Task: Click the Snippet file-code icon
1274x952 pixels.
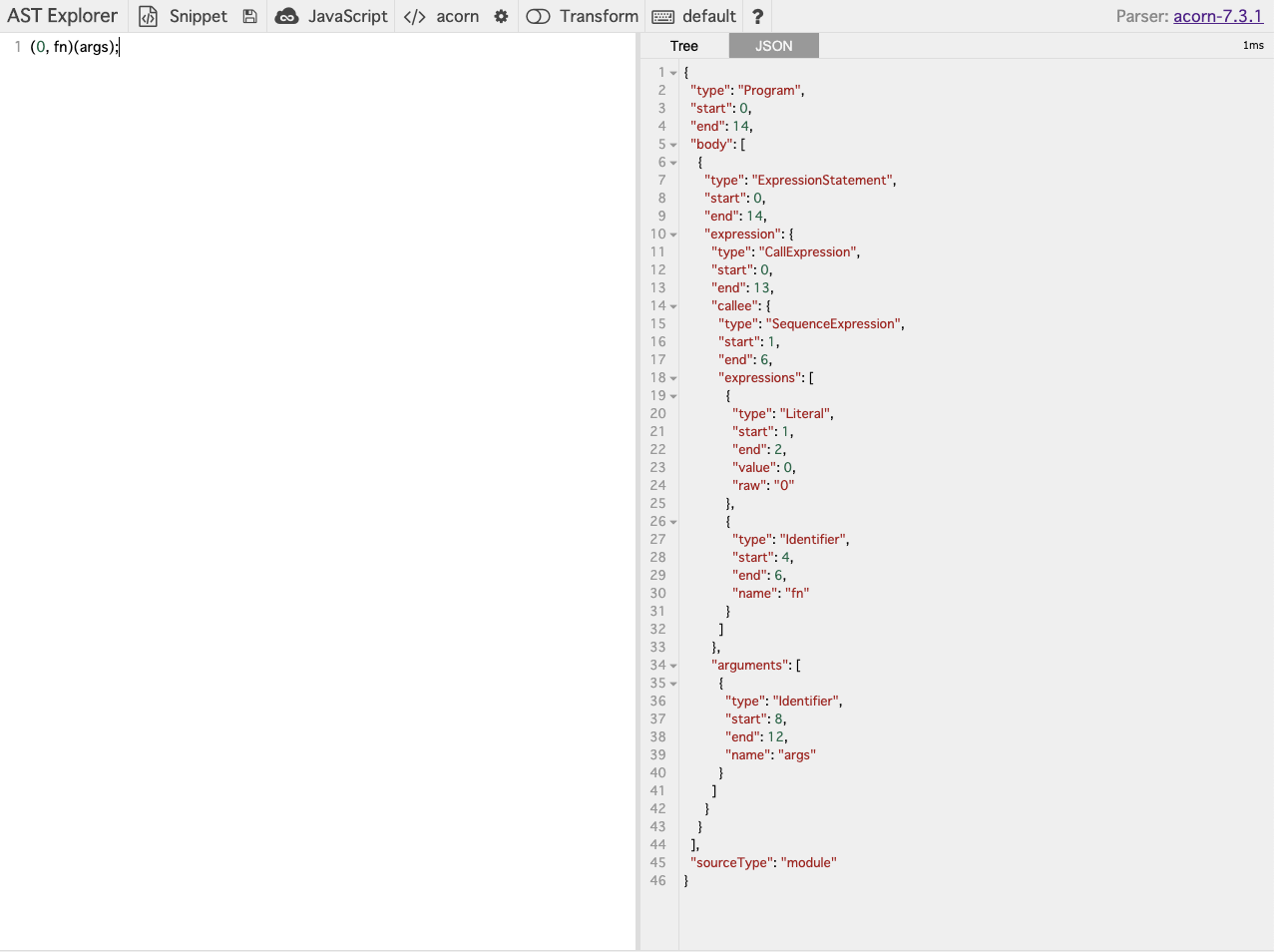Action: [148, 16]
